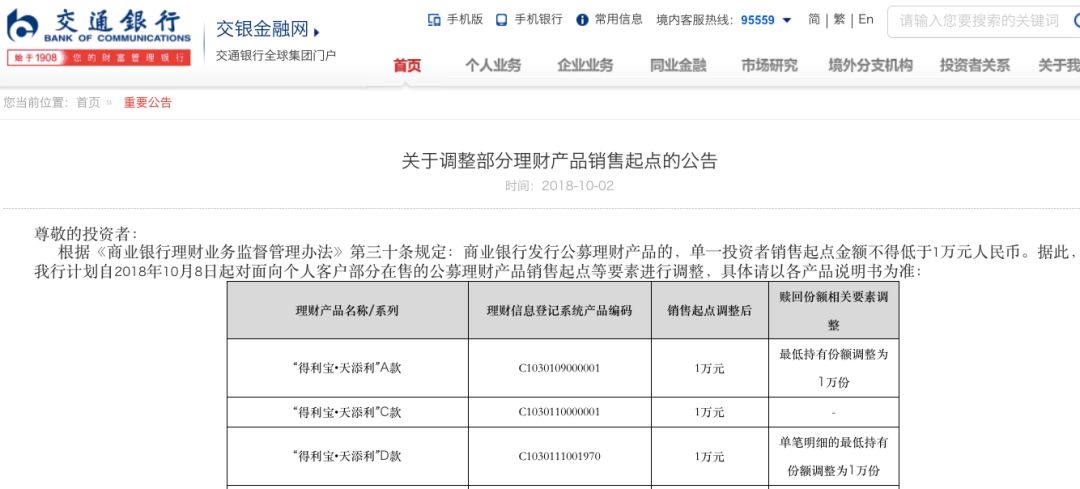Click table header 理财产品名称/系列
Image resolution: width=1080 pixels, height=489 pixels.
click(347, 311)
